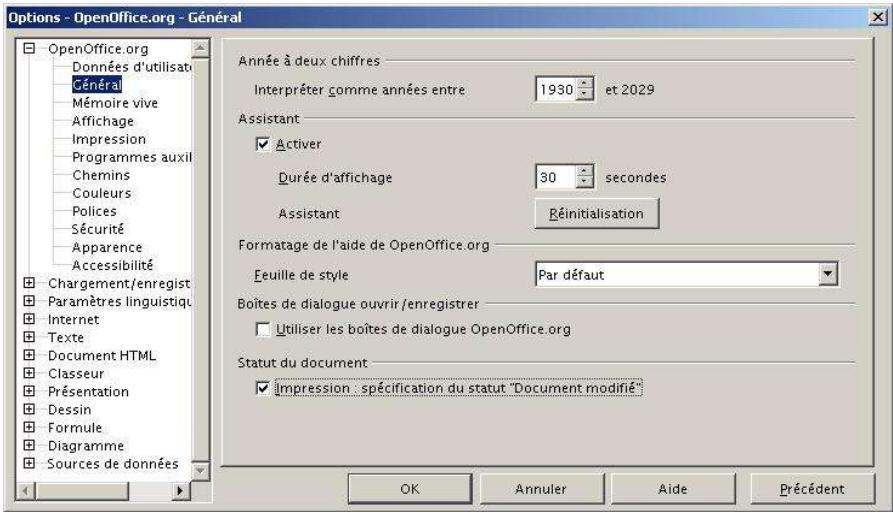The image size is (893, 512).
Task: Open help with the Aide button
Action: 673,489
